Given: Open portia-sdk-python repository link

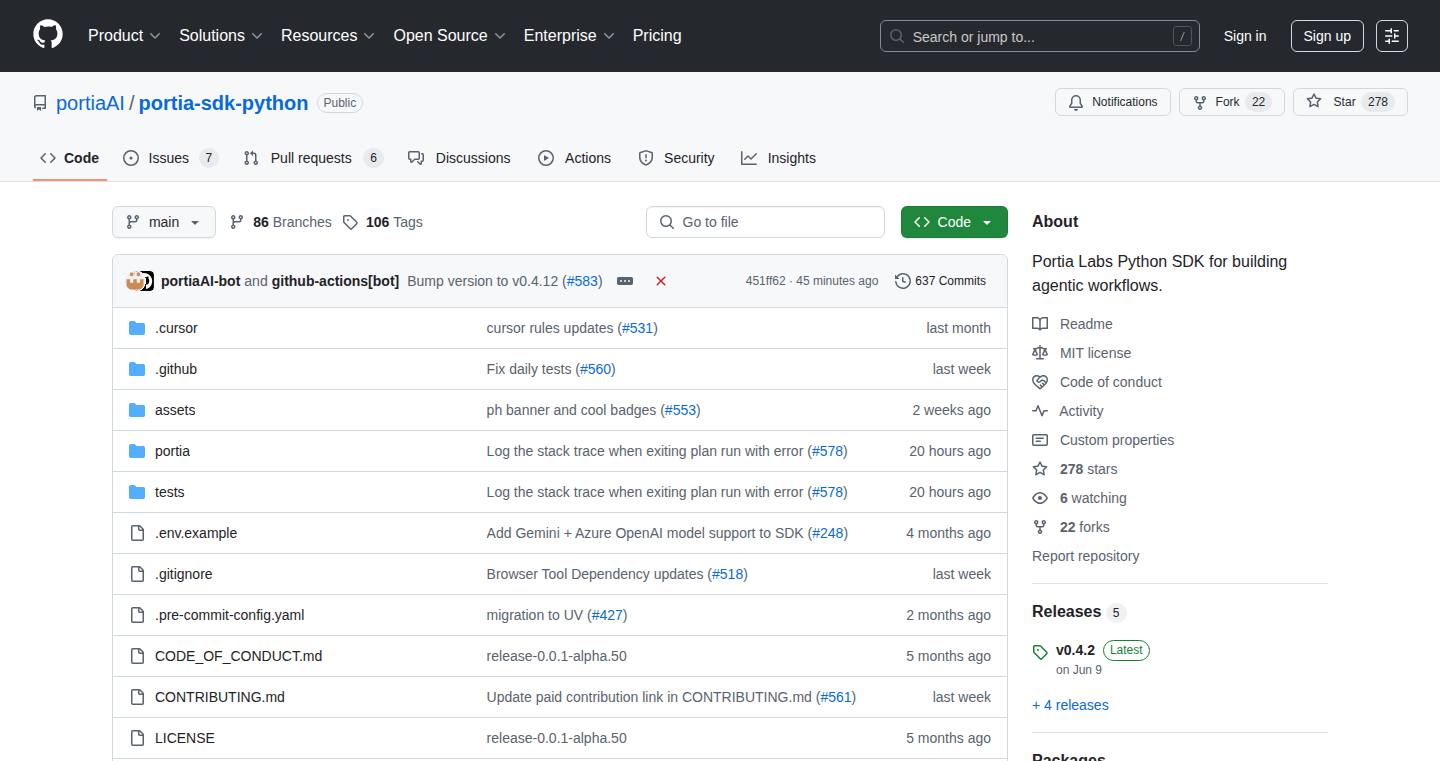Looking at the screenshot, I should [x=224, y=103].
